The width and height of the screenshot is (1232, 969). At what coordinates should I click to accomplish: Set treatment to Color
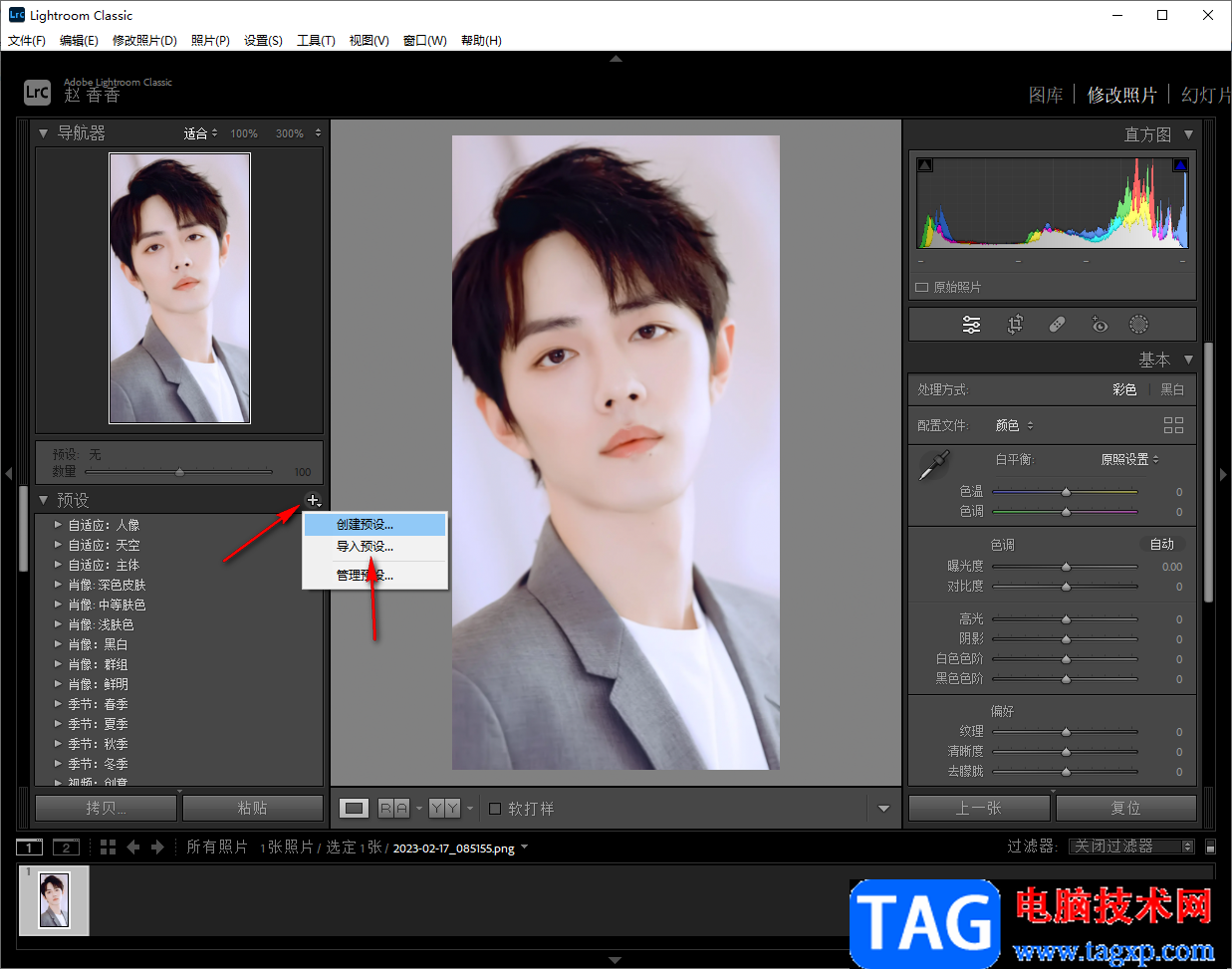point(1124,389)
